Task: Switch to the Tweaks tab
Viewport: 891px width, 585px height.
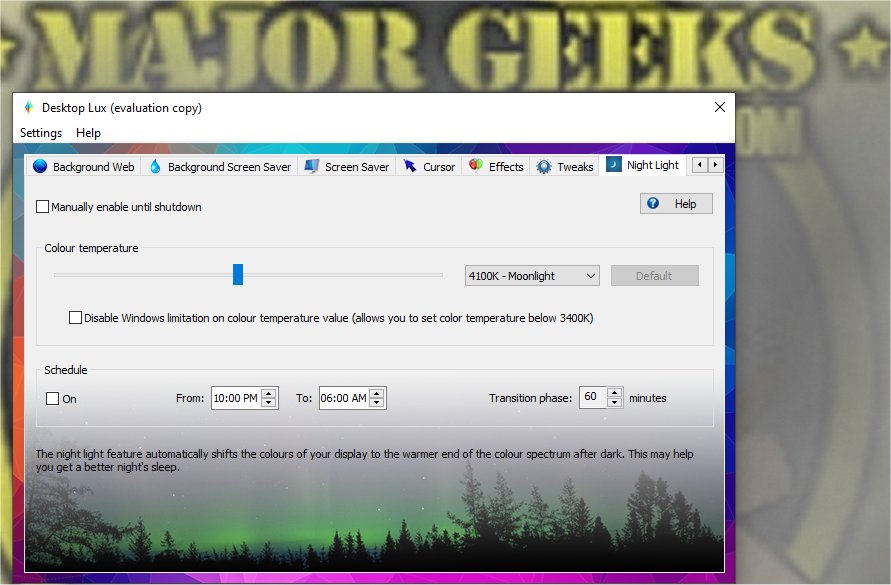Action: pos(565,167)
